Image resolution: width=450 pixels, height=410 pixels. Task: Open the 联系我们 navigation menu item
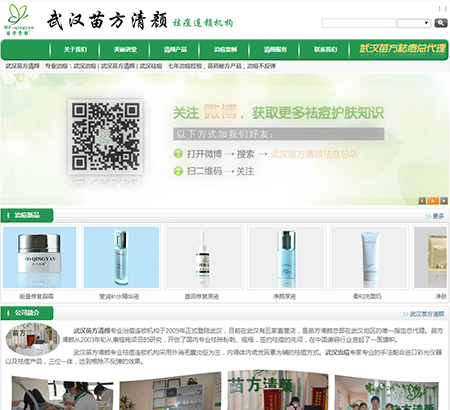click(325, 50)
